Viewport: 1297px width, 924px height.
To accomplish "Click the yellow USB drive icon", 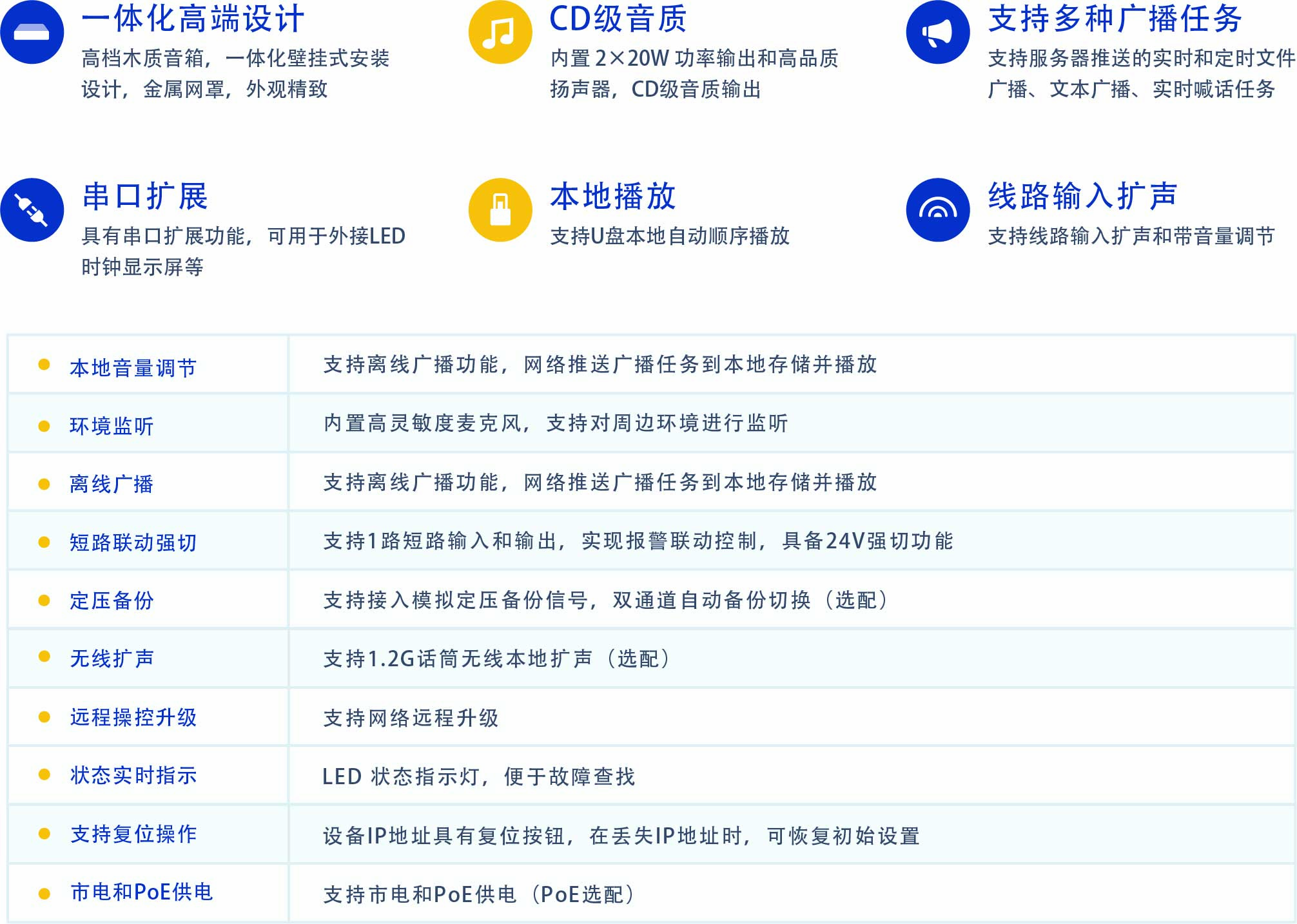I will 500,210.
